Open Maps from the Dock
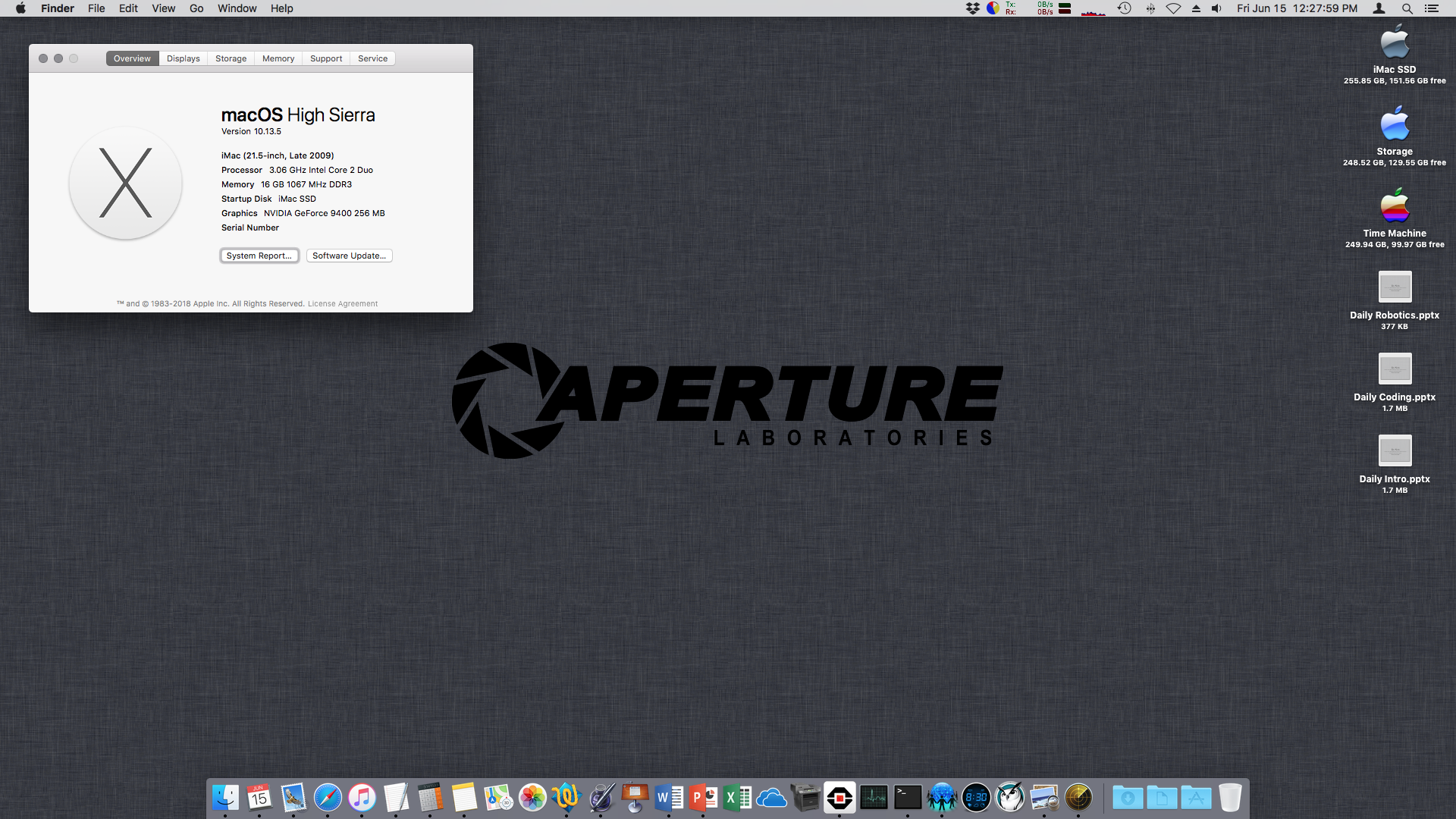The width and height of the screenshot is (1456, 819). click(498, 798)
